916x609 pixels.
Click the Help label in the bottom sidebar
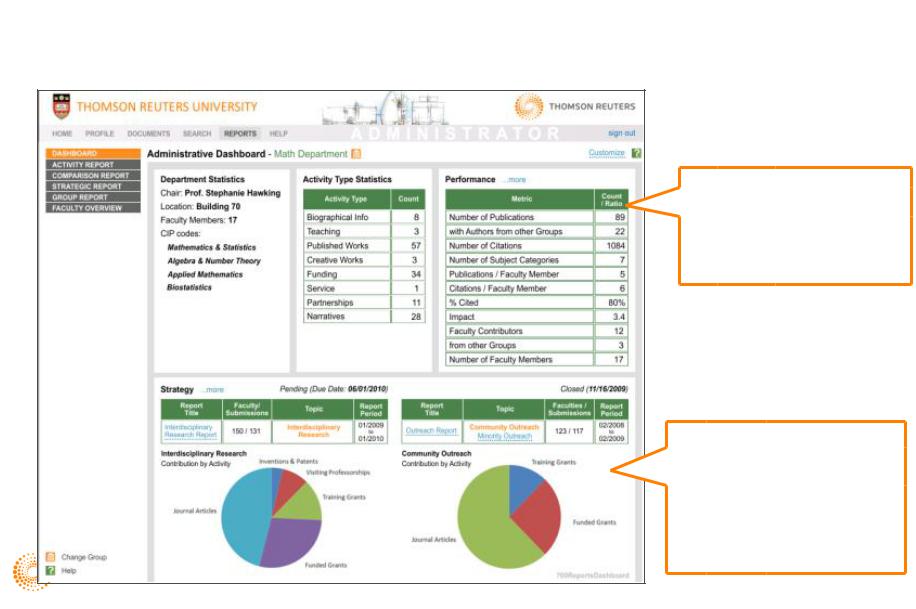pyautogui.click(x=69, y=570)
